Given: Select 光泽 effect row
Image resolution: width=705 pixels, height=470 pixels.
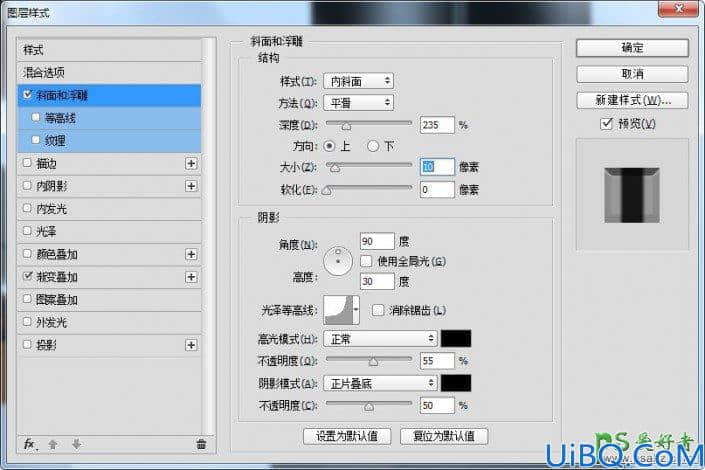Looking at the screenshot, I should [x=110, y=231].
